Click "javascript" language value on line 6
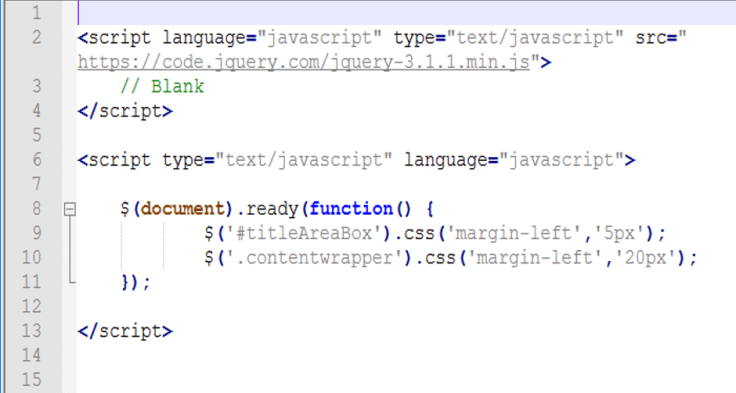736x393 pixels. coord(562,160)
